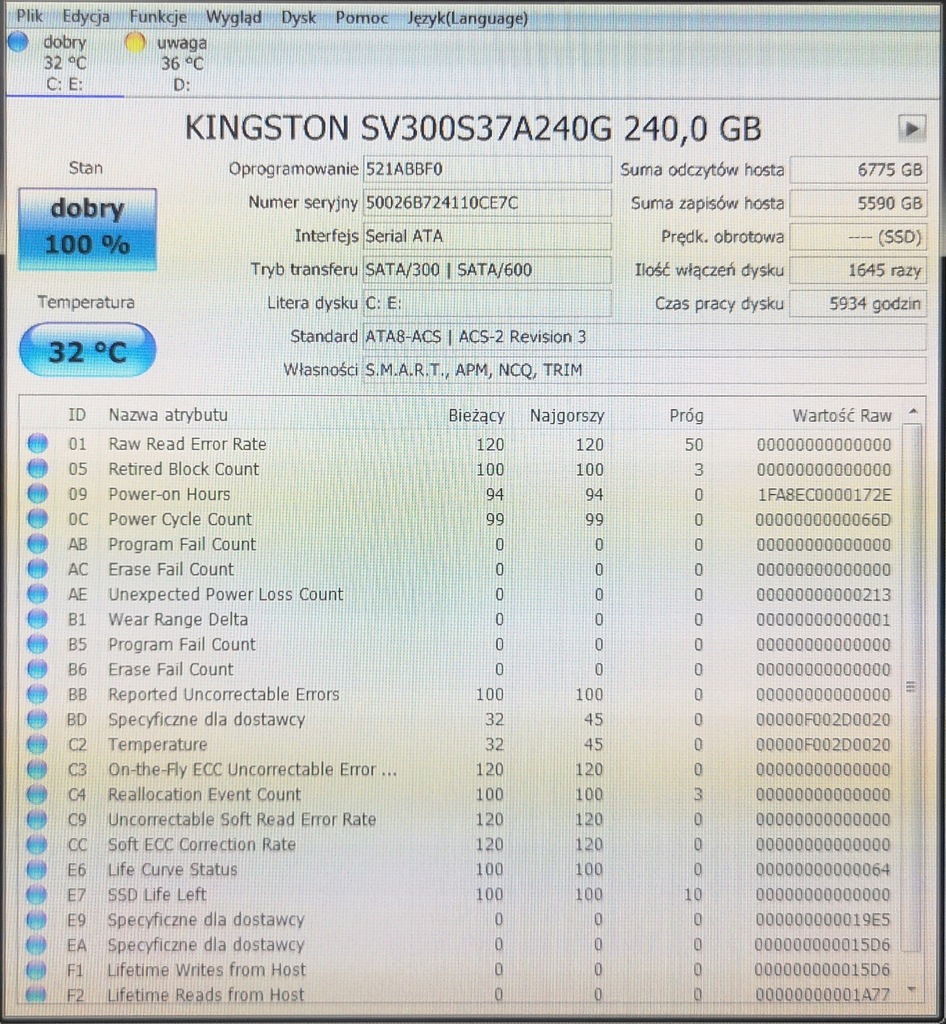Select the uwaga D: disk tab

(x=181, y=63)
